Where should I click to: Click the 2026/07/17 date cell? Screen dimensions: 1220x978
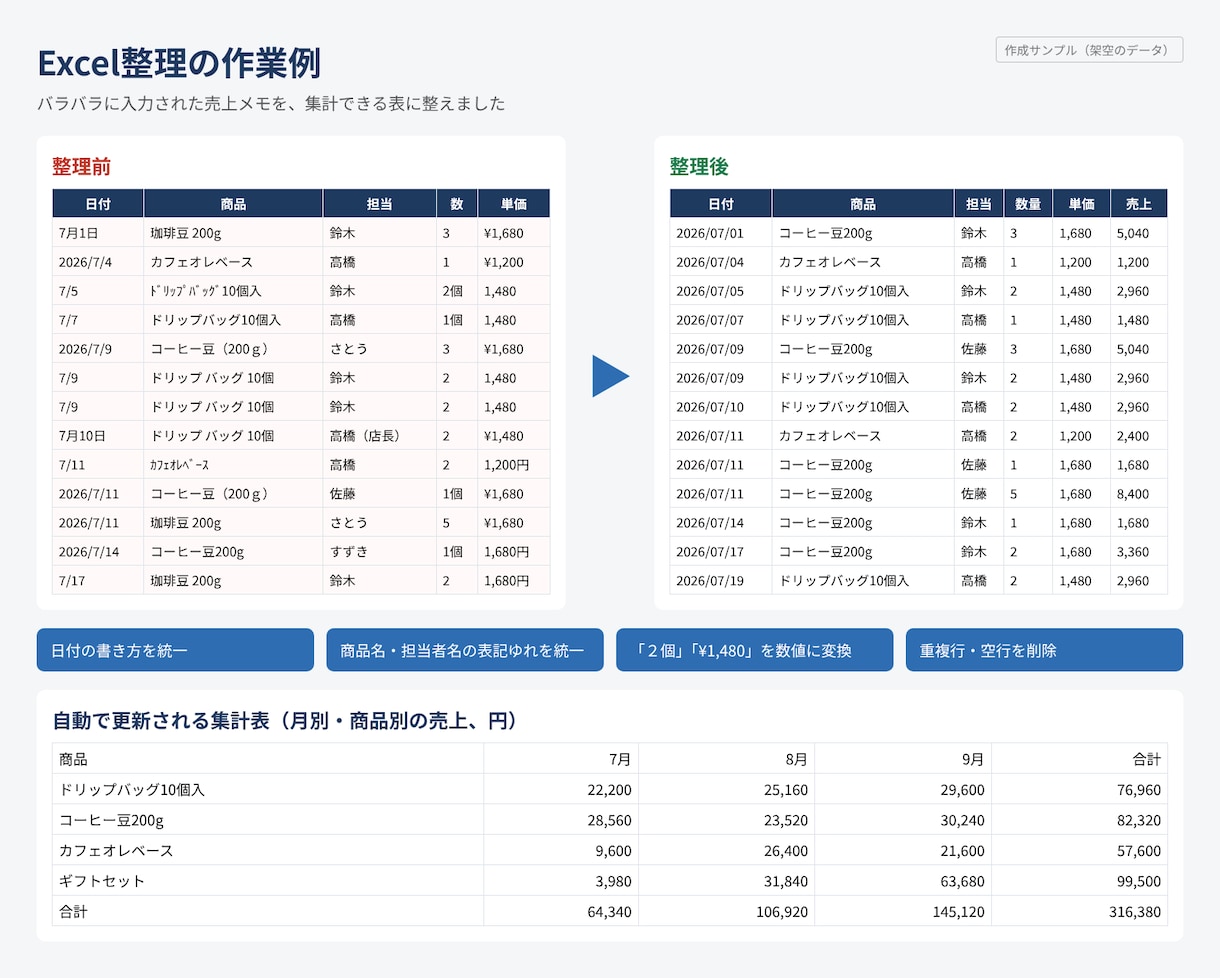721,552
